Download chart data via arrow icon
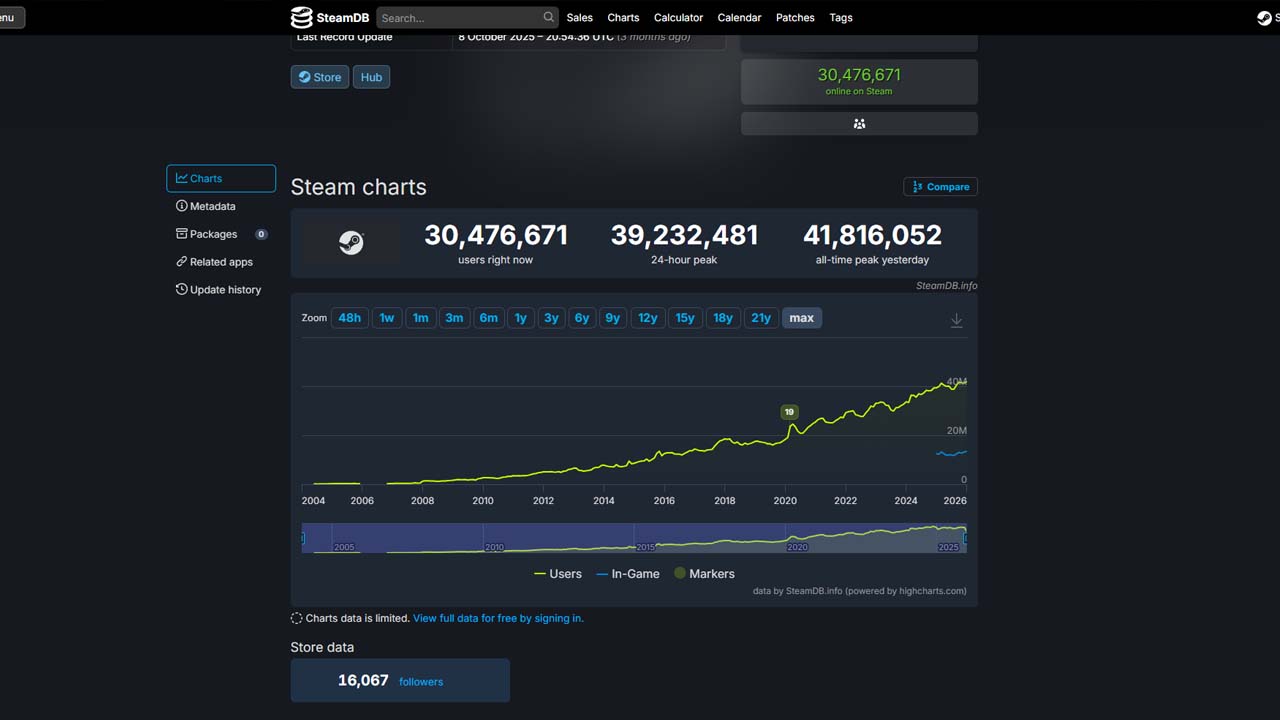 point(956,320)
